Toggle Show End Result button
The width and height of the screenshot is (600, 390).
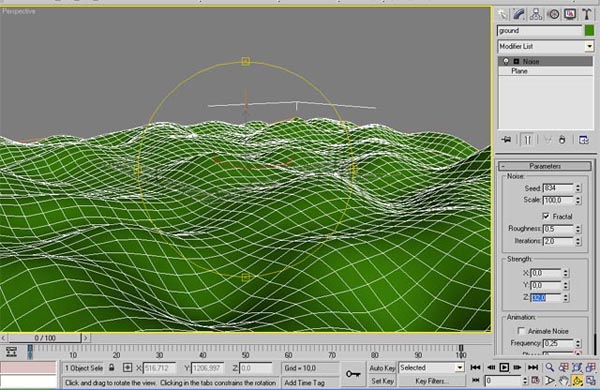point(528,140)
